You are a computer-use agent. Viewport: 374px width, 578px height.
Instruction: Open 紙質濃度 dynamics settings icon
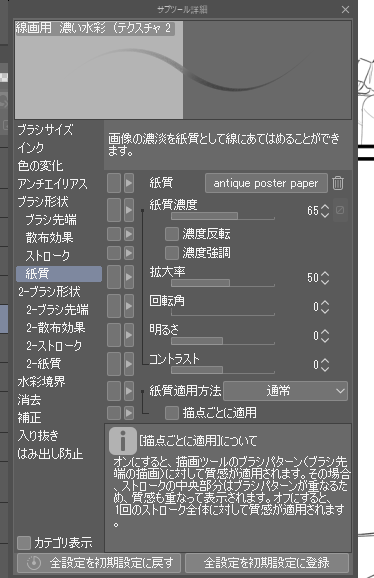click(340, 210)
